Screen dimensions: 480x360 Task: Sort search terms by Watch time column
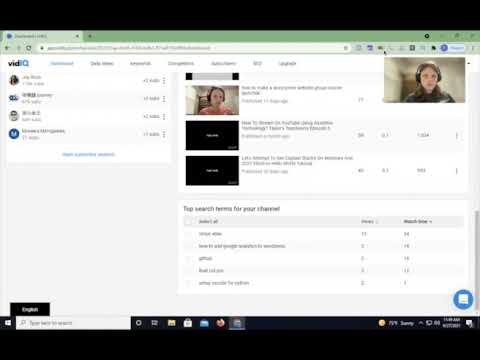[x=417, y=221]
